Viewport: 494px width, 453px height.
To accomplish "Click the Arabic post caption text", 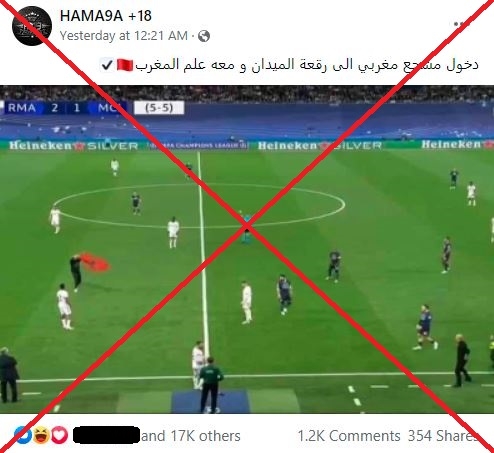I will click(307, 65).
